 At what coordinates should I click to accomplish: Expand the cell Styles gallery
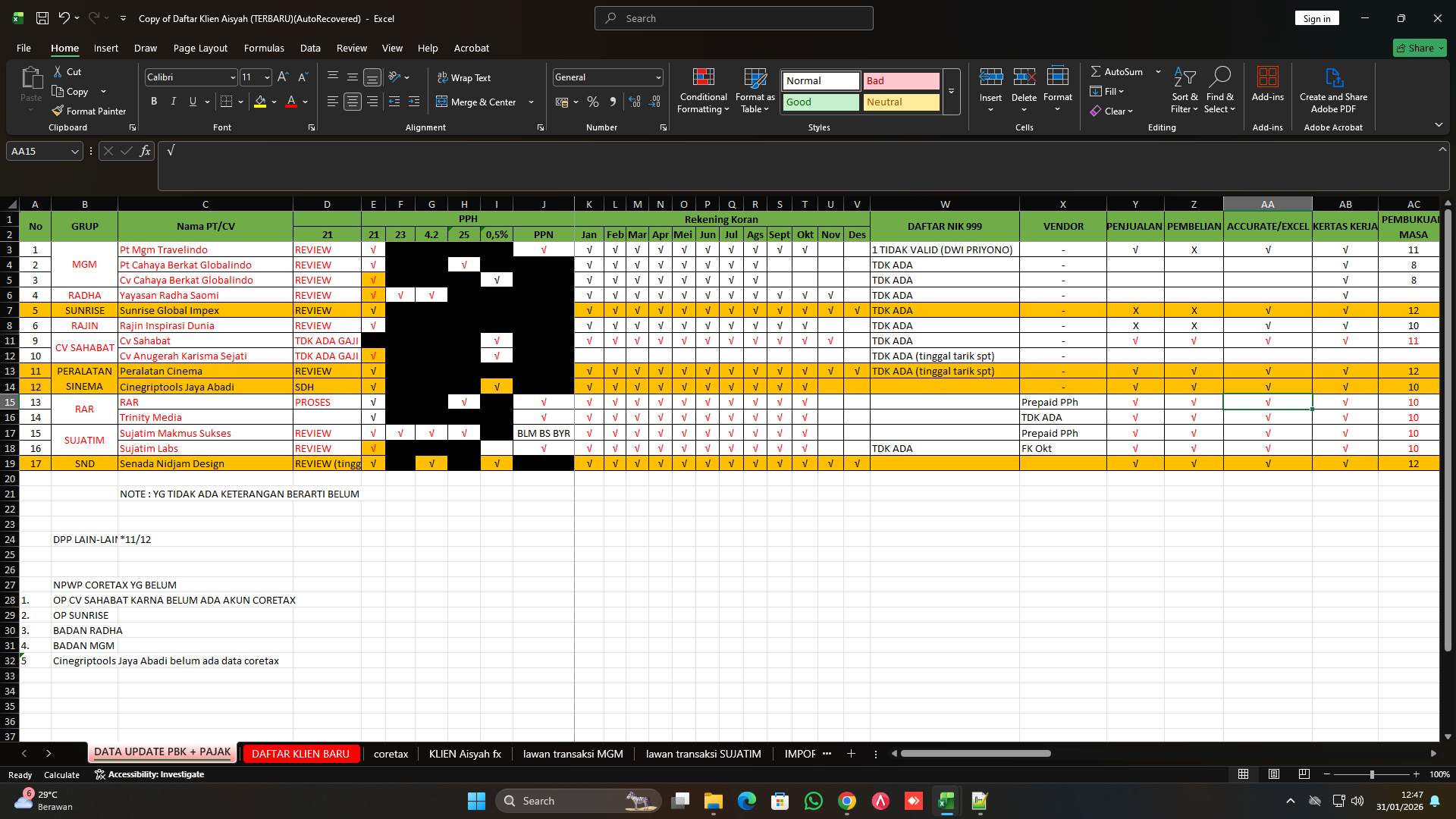(x=950, y=91)
